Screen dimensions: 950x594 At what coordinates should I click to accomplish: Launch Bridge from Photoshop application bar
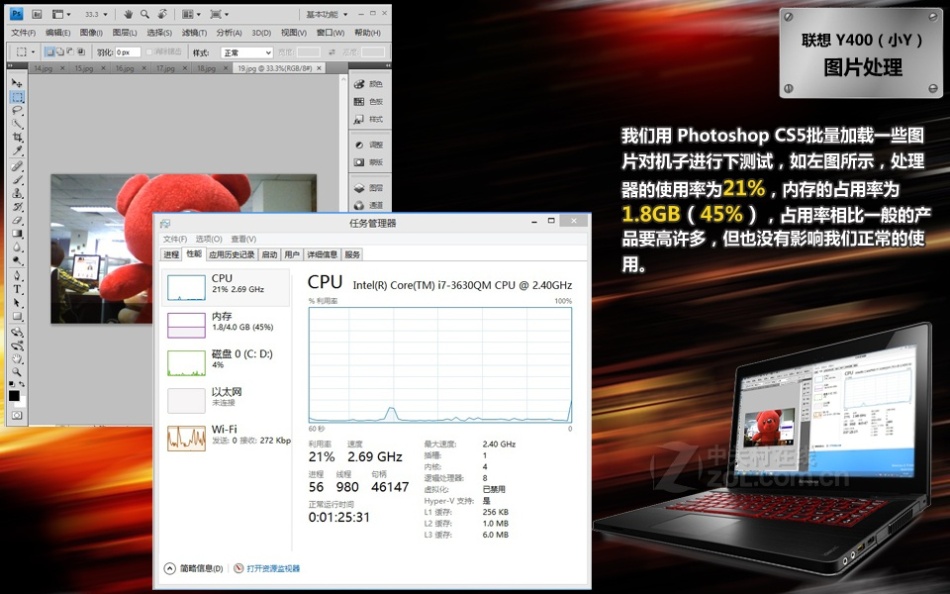36,14
